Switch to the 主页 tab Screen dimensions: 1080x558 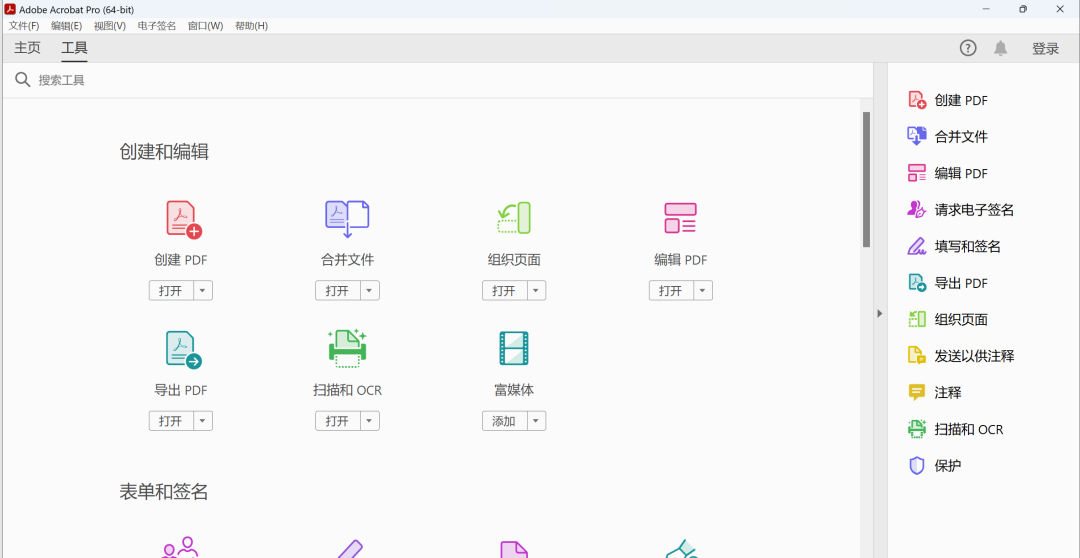coord(28,48)
